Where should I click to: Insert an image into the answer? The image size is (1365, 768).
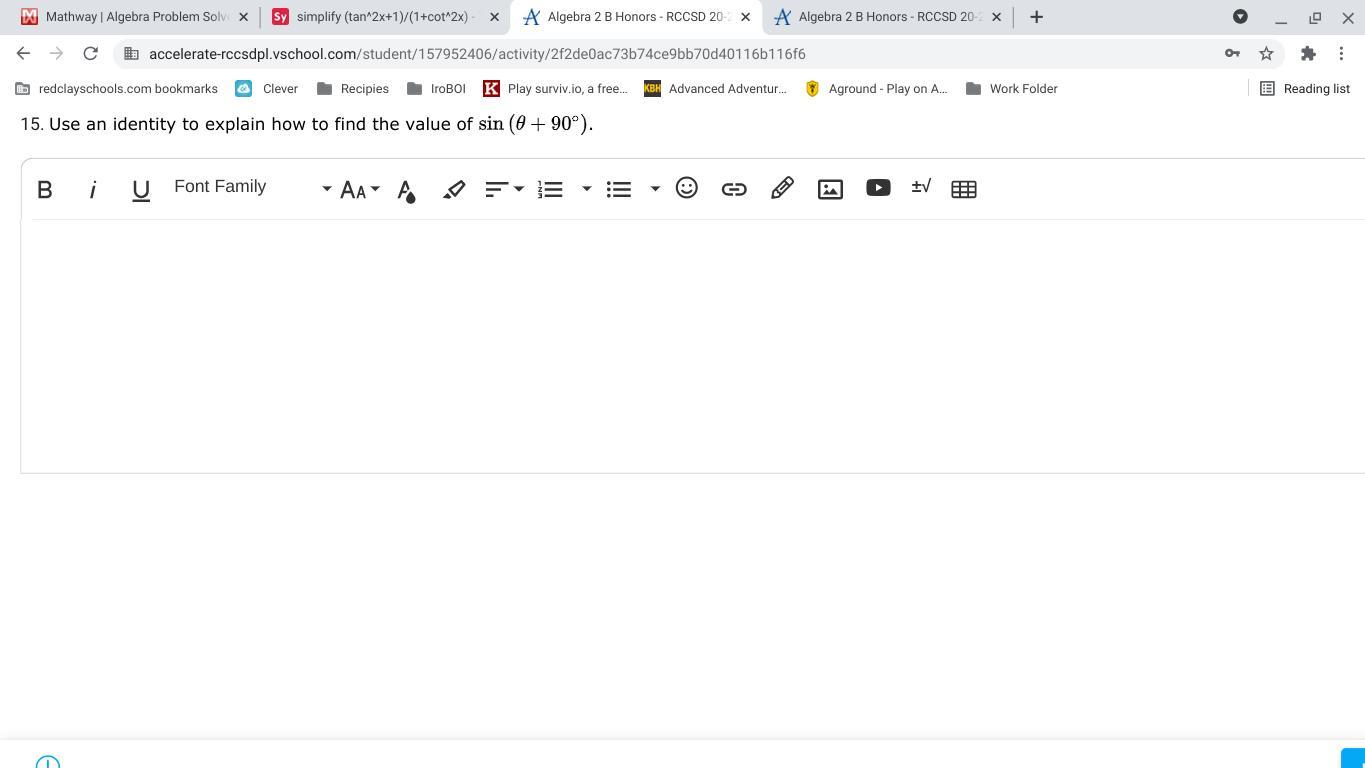click(830, 189)
